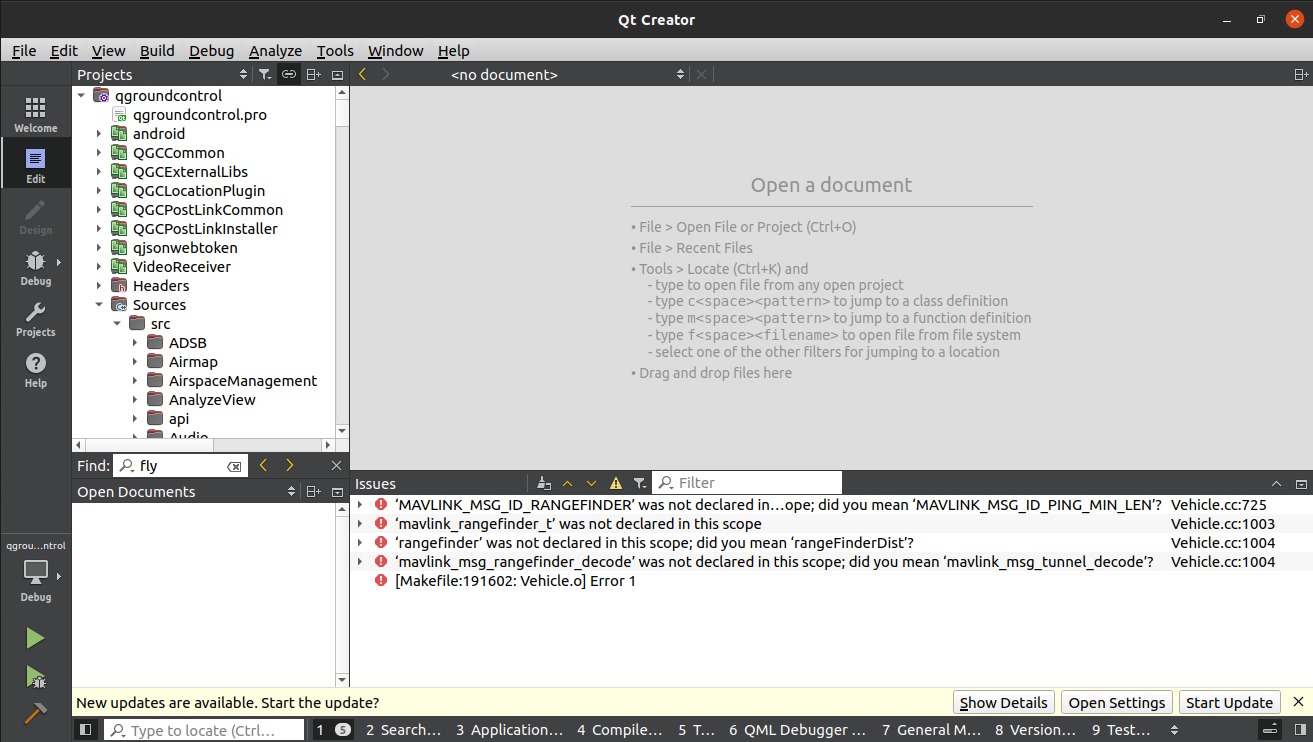Viewport: 1313px width, 742px height.
Task: Clear the 'fly' find text
Action: (234, 466)
